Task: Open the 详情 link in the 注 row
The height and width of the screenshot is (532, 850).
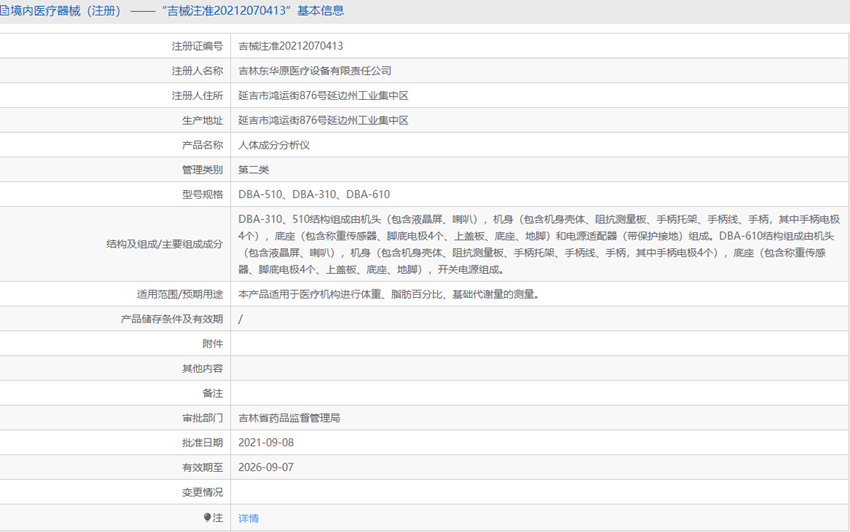Action: 248,518
